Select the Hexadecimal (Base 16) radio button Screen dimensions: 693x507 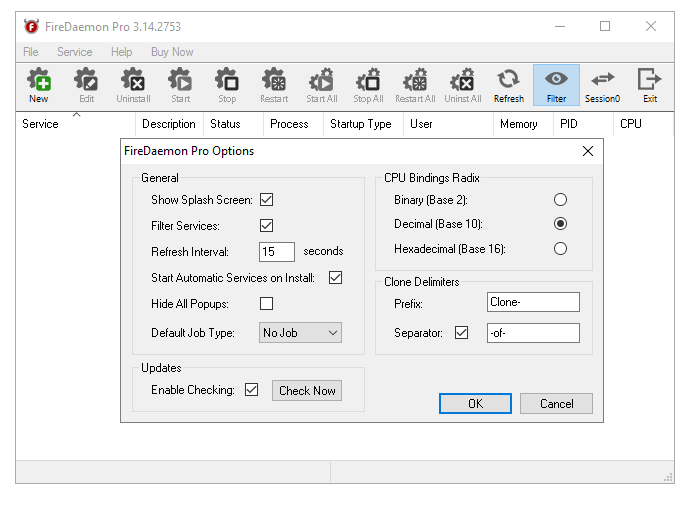[x=560, y=248]
